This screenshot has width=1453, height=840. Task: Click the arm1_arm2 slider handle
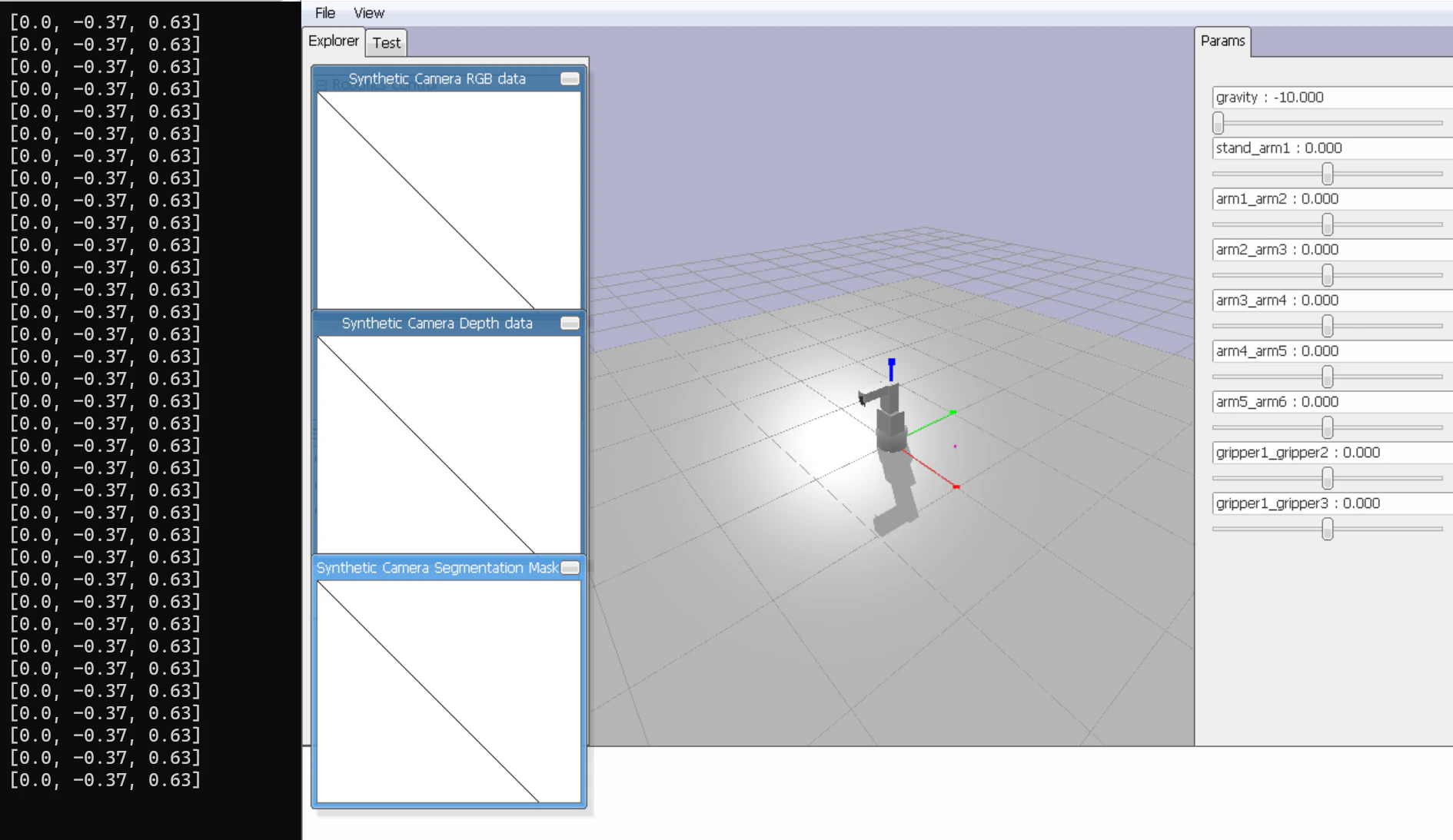[x=1328, y=224]
